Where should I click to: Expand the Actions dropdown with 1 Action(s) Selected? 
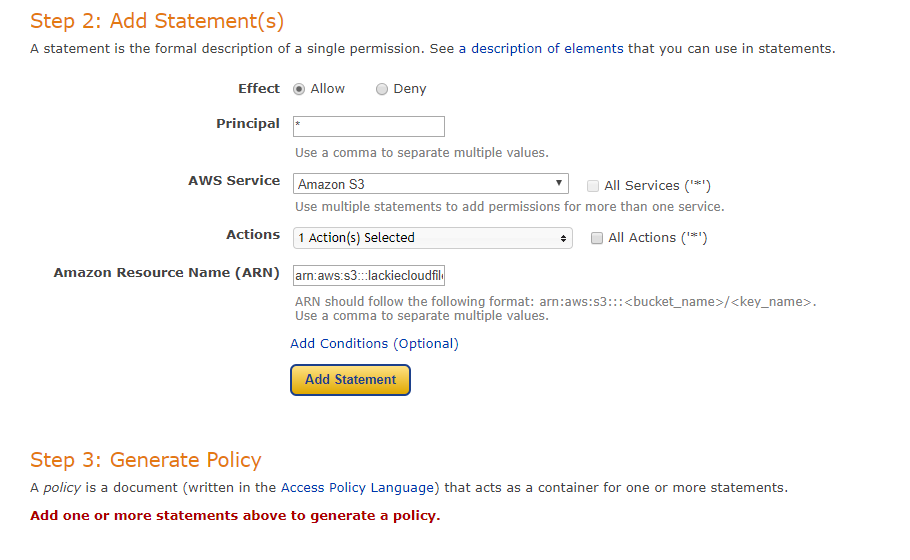tap(432, 238)
